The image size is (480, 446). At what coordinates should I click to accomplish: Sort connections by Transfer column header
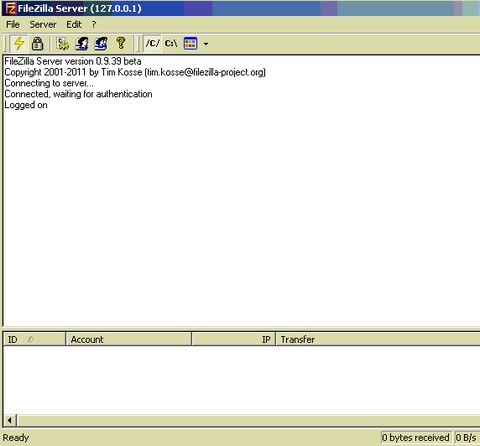(378, 339)
